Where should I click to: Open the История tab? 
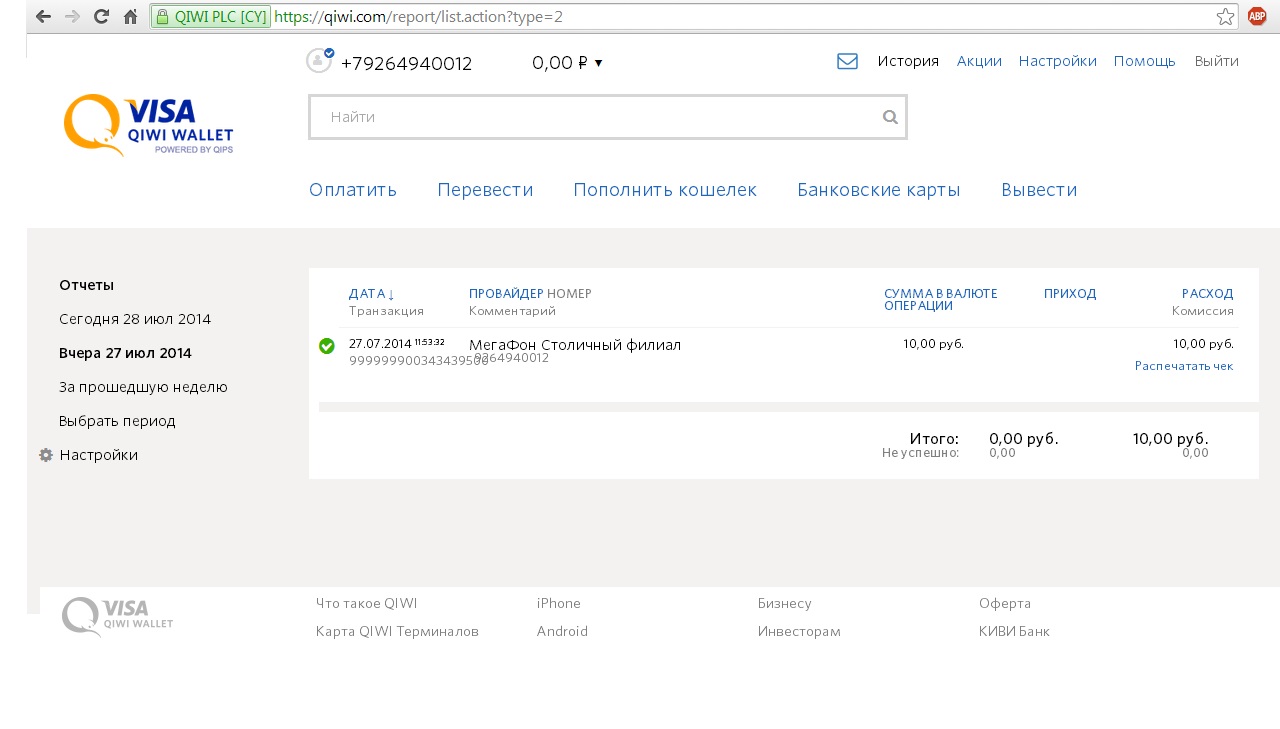click(908, 61)
